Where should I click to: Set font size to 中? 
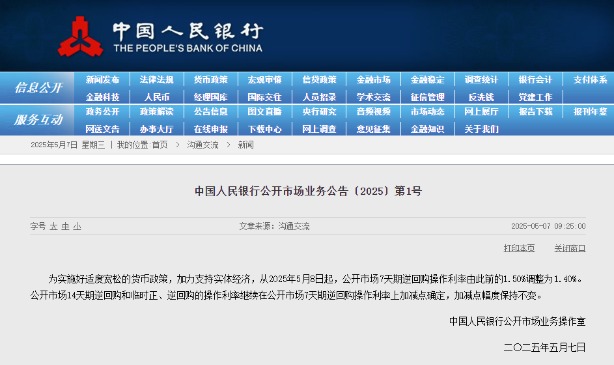coord(65,226)
